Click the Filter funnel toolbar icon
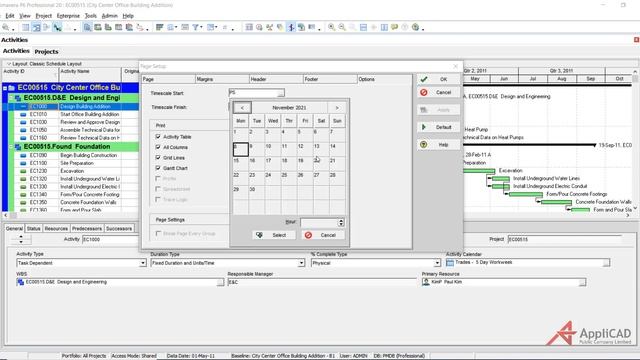This screenshot has width=640, height=360. coord(196,27)
